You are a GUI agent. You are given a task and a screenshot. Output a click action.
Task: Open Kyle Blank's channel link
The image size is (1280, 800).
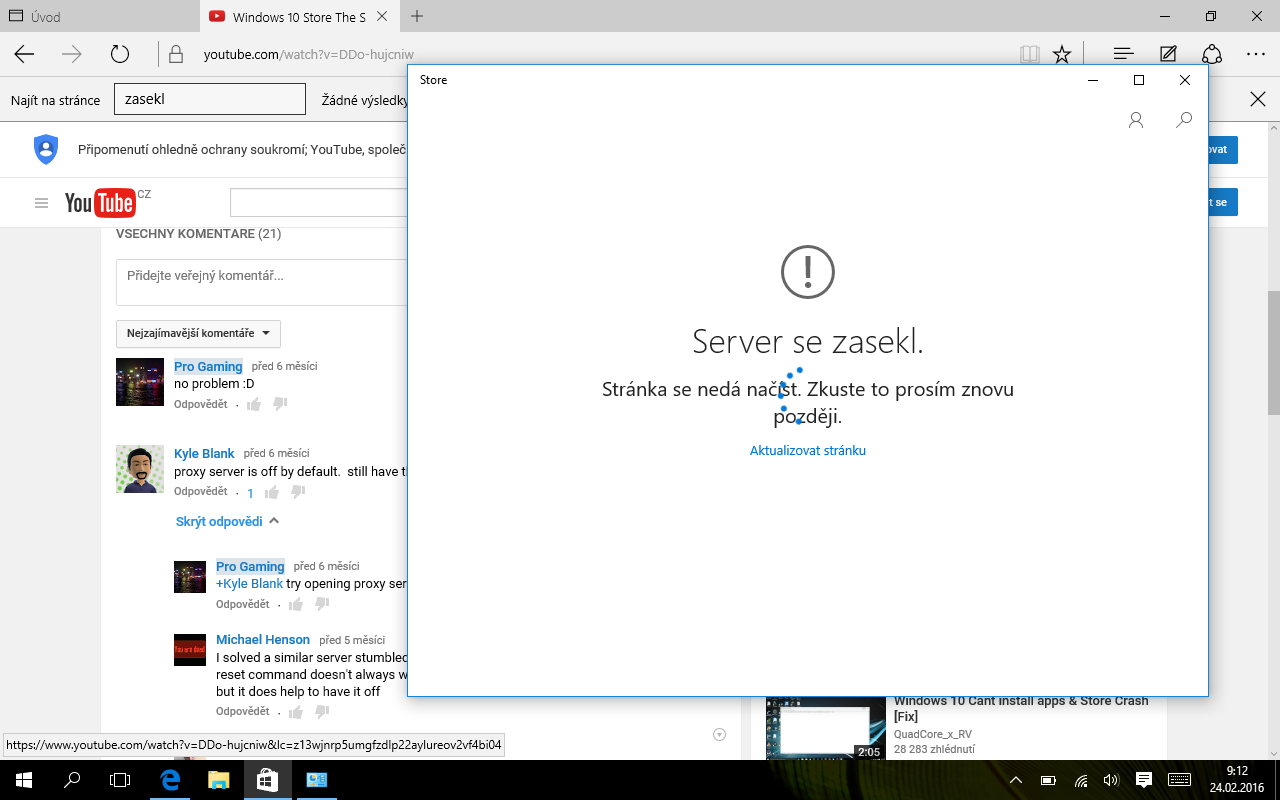(x=204, y=454)
